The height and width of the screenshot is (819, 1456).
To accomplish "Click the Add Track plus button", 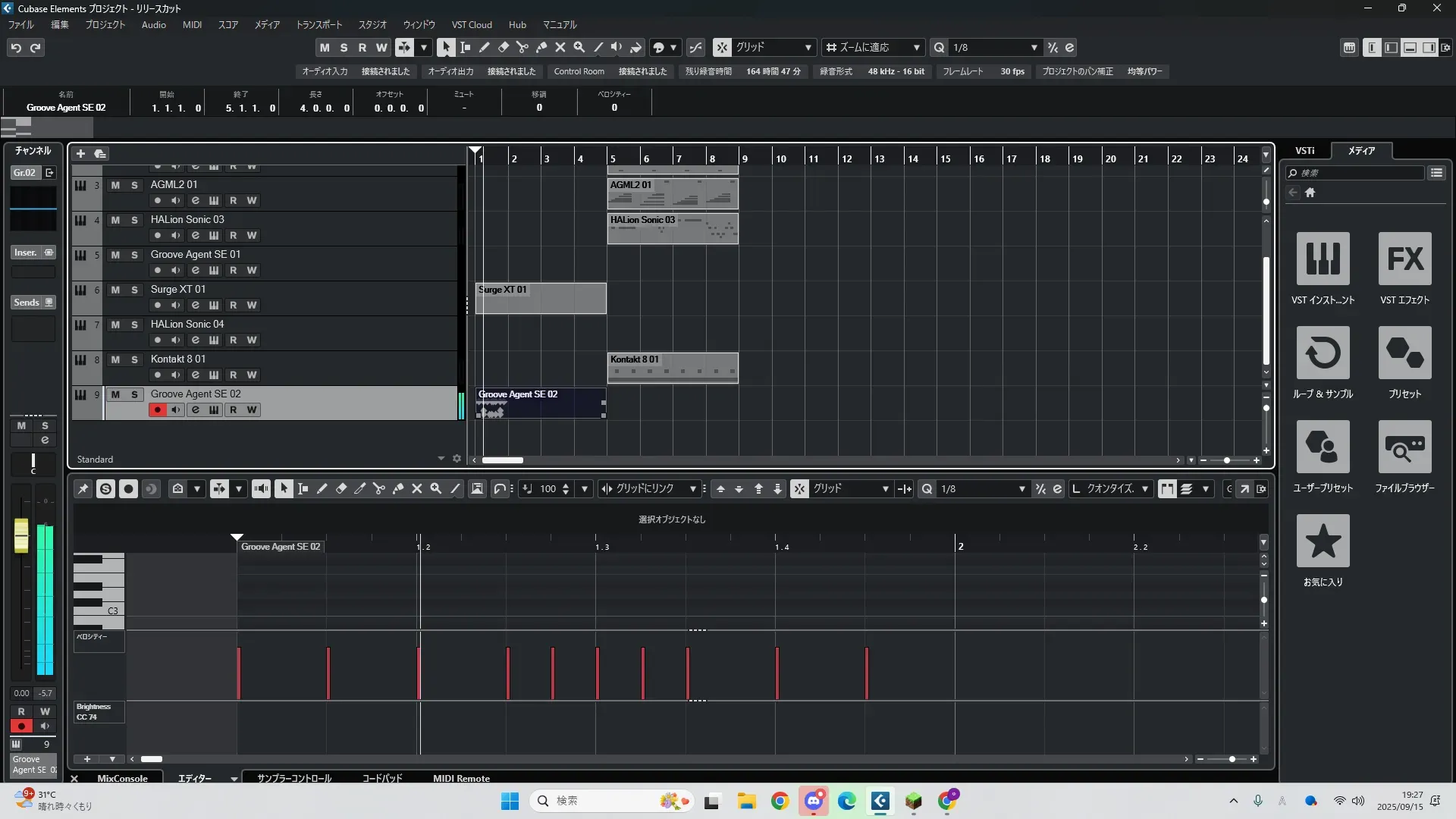I will (x=80, y=154).
